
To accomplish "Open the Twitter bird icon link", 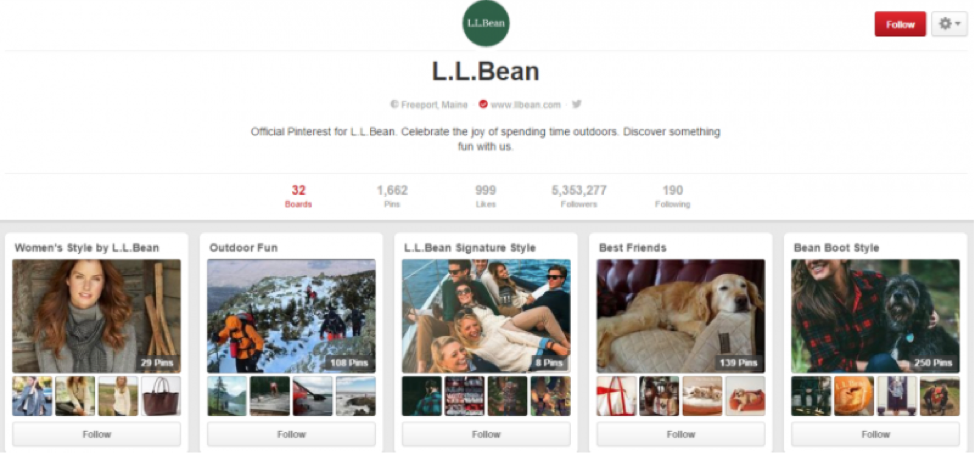I will (577, 104).
